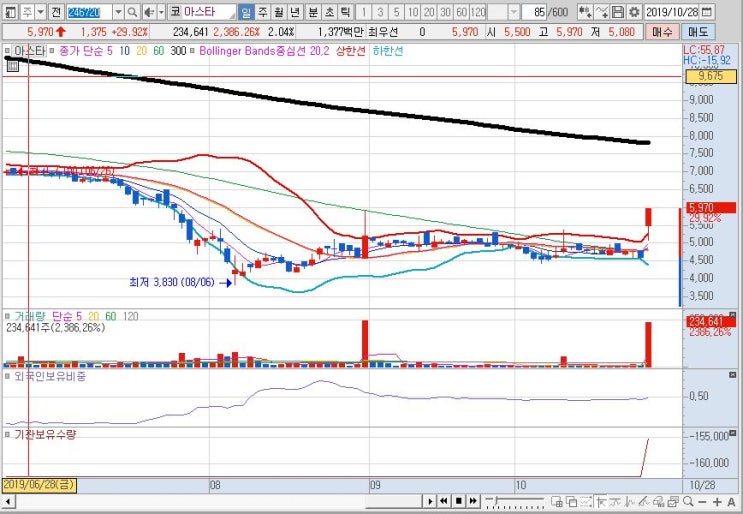Click the 상한선 upper band legend label
This screenshot has height=514, width=743.
(351, 51)
